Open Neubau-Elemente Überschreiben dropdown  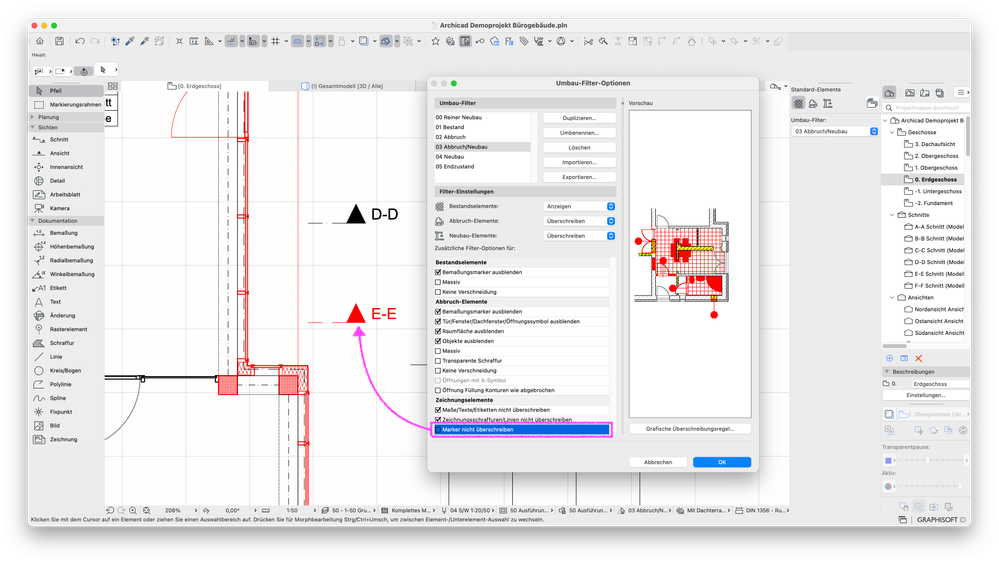[579, 236]
